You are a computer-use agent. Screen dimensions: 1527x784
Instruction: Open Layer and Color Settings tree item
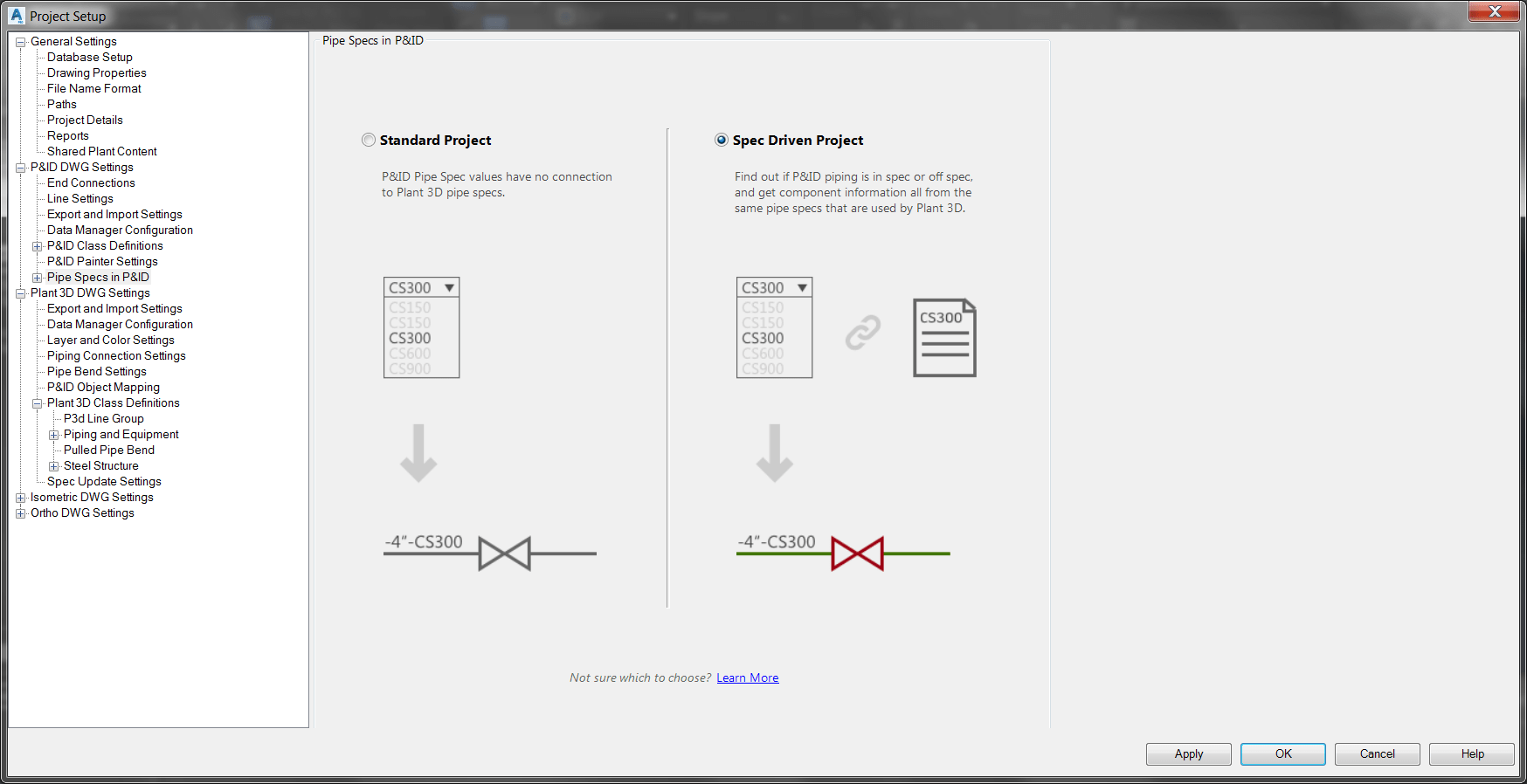111,340
